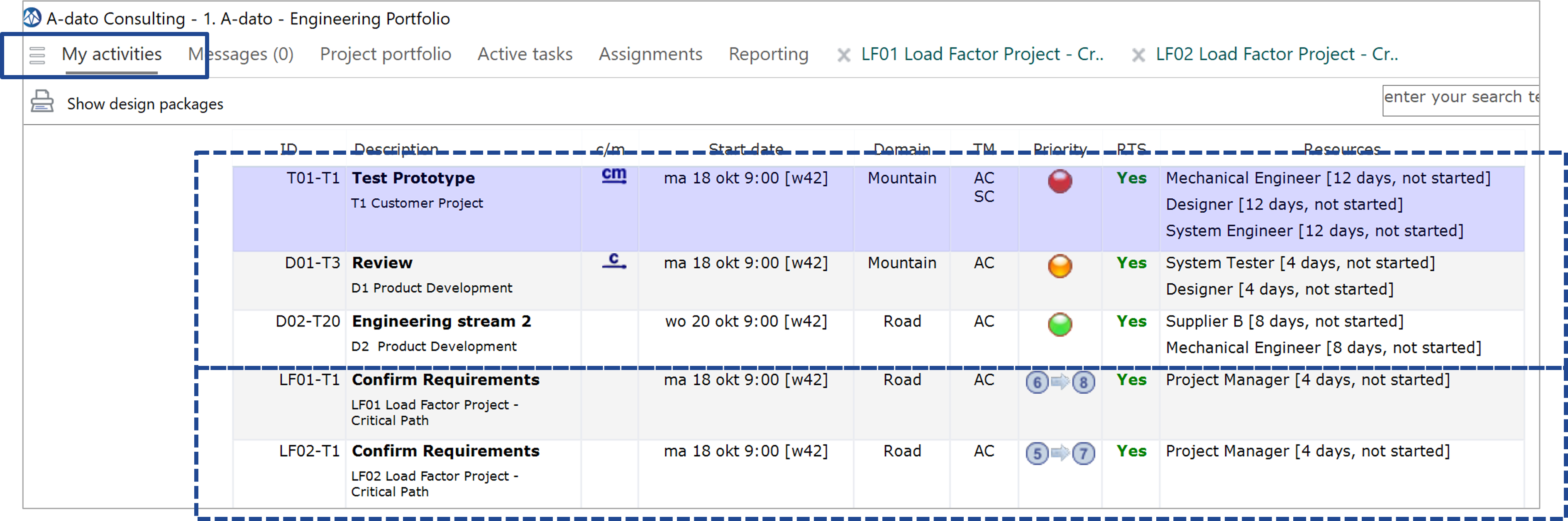Viewport: 1568px width, 521px height.
Task: Select Confirm Requirements in LF02-T1 row
Action: click(x=446, y=451)
